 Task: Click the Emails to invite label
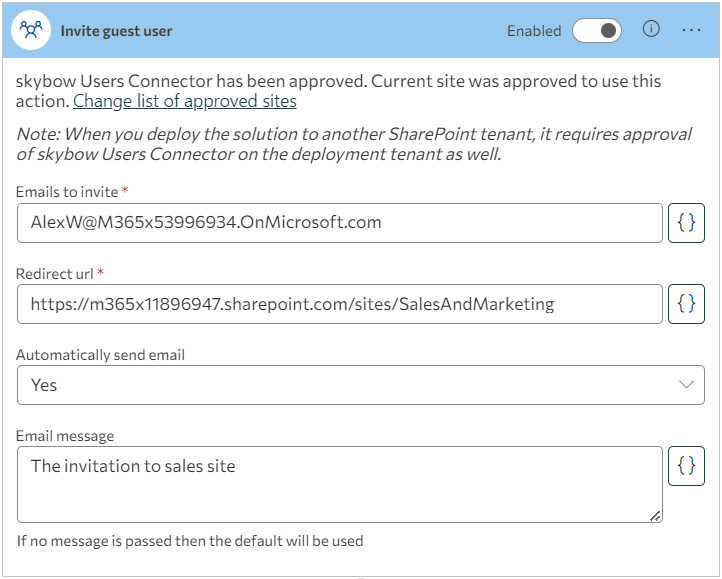67,192
